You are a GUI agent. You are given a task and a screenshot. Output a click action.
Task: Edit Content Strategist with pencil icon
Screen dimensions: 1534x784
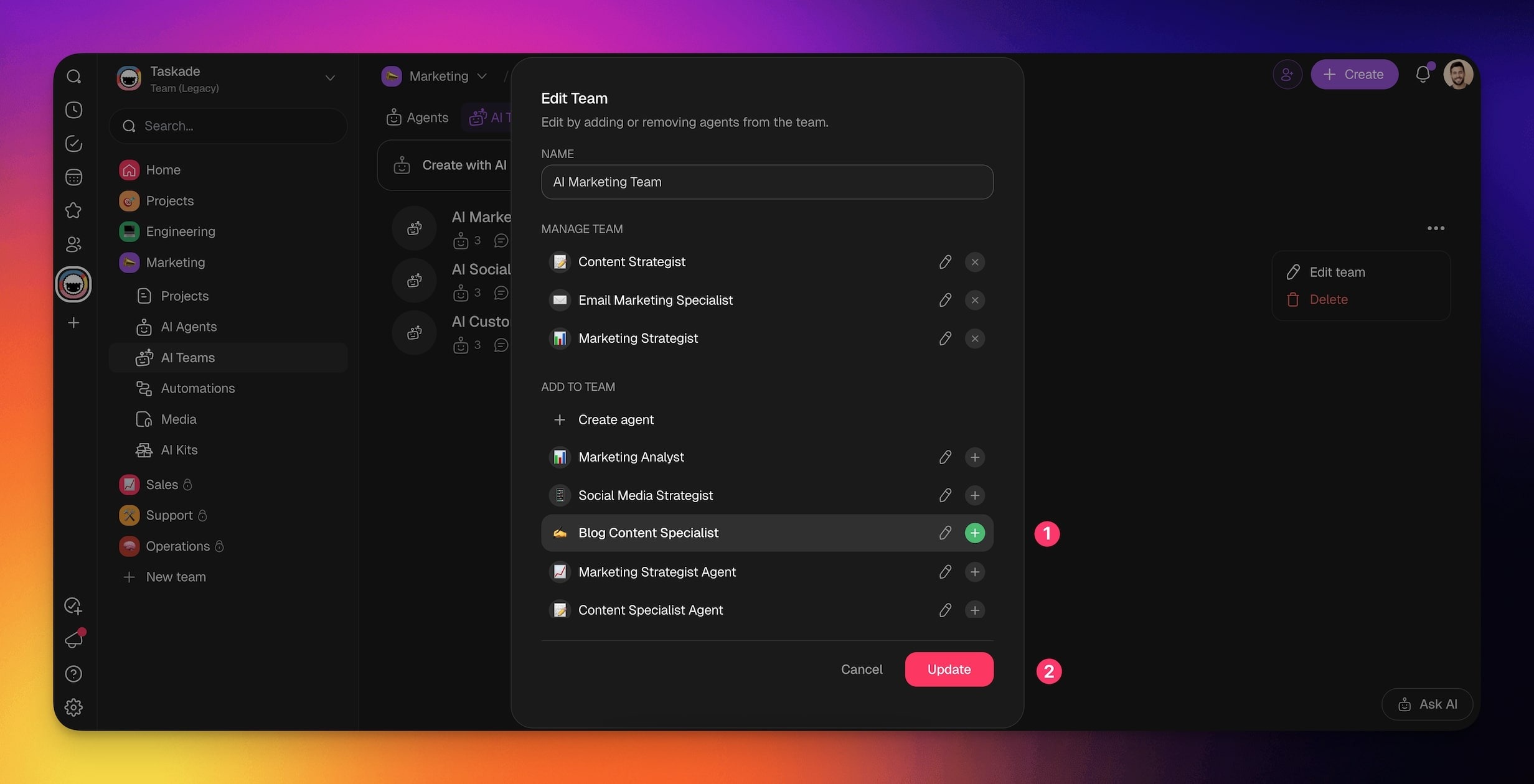click(945, 262)
